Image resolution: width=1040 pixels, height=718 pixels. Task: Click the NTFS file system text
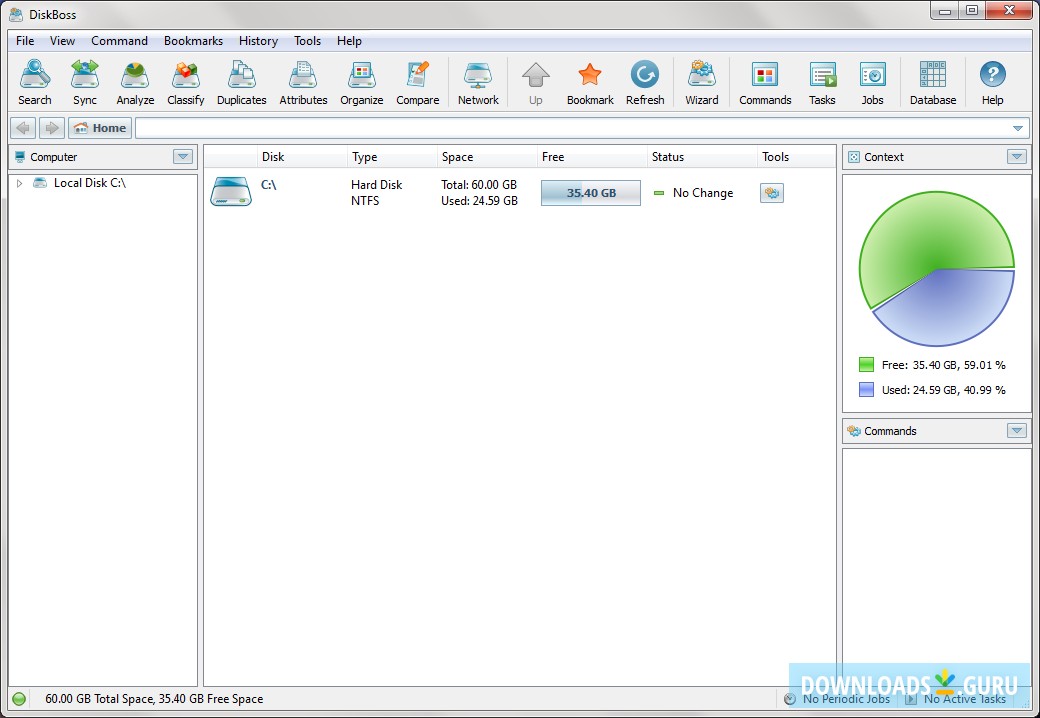tap(365, 201)
